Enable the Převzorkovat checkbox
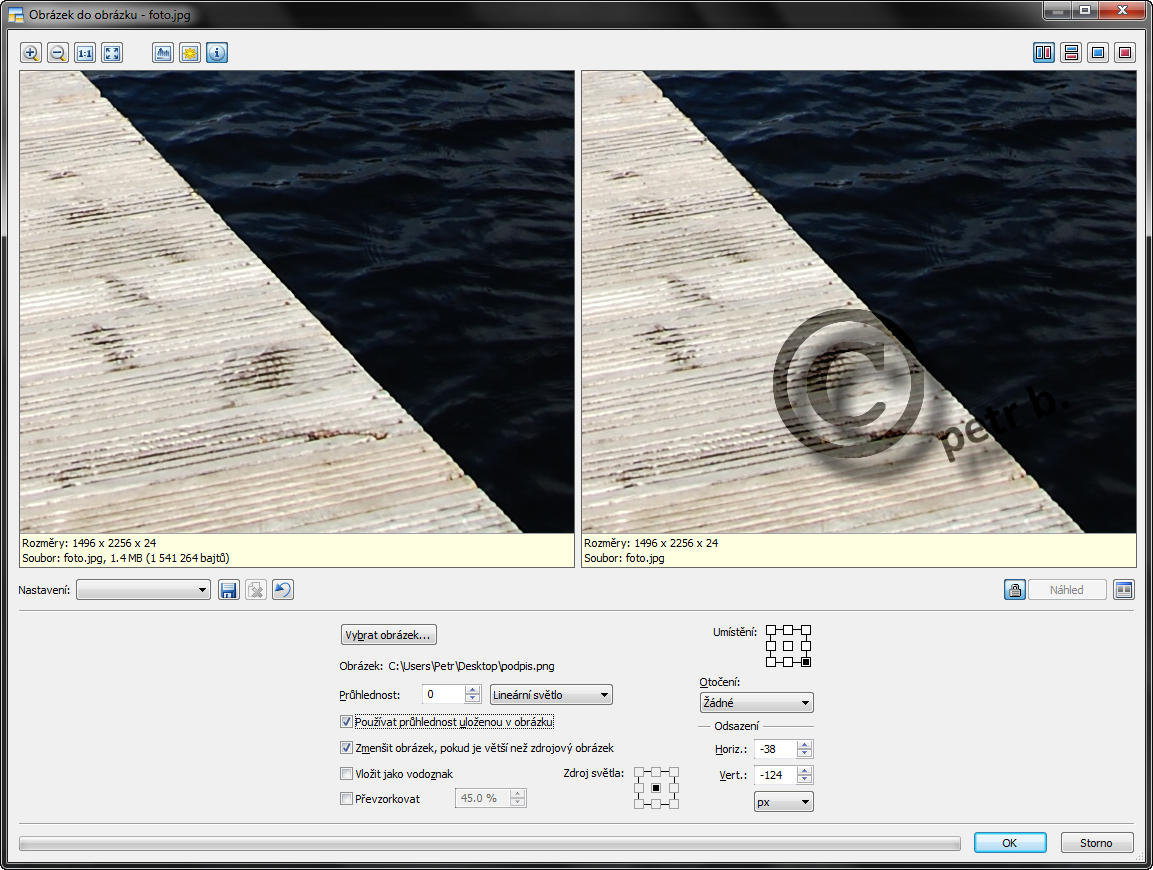This screenshot has width=1153, height=870. [346, 799]
